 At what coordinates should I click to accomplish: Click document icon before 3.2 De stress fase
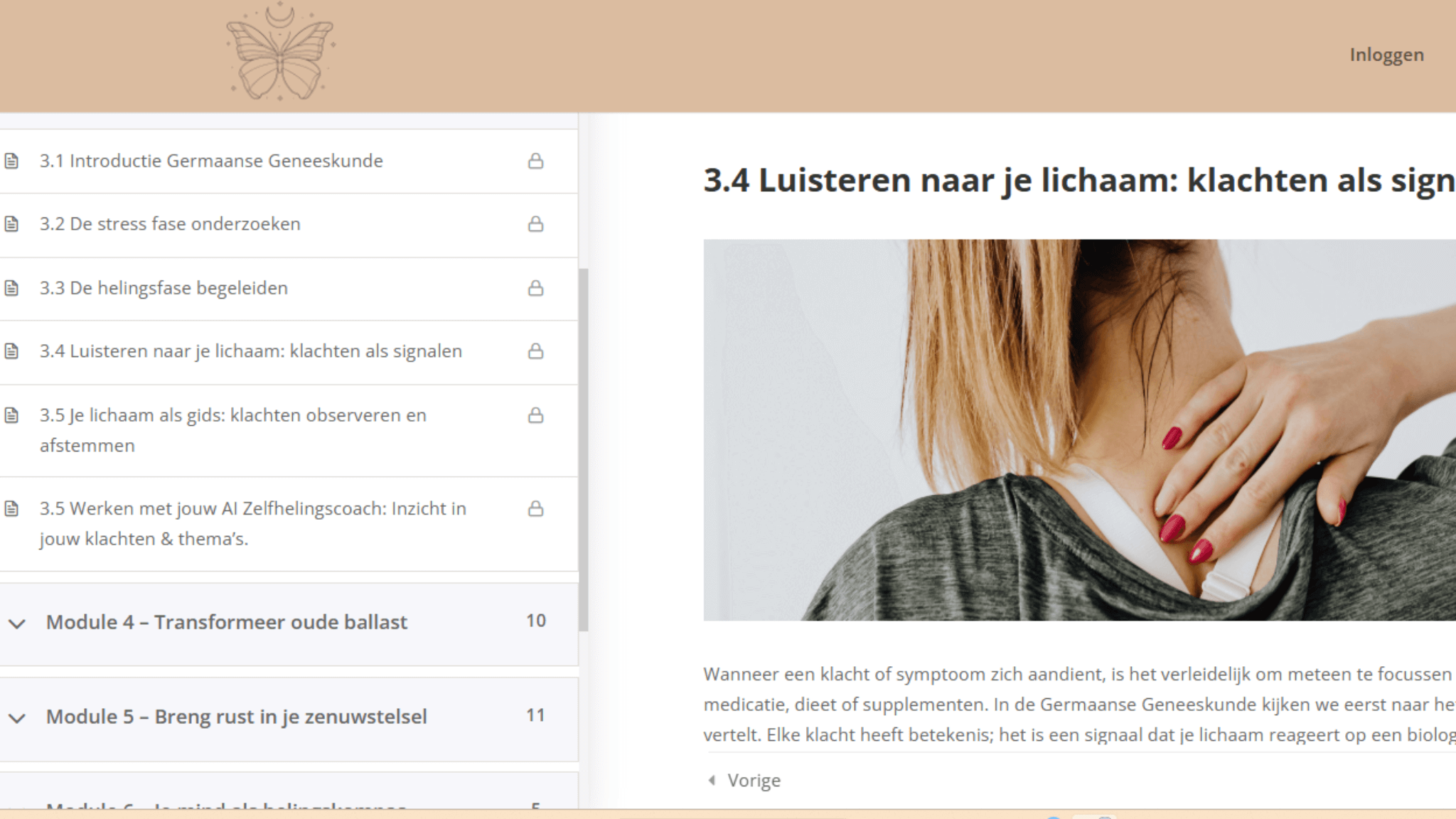tap(11, 224)
